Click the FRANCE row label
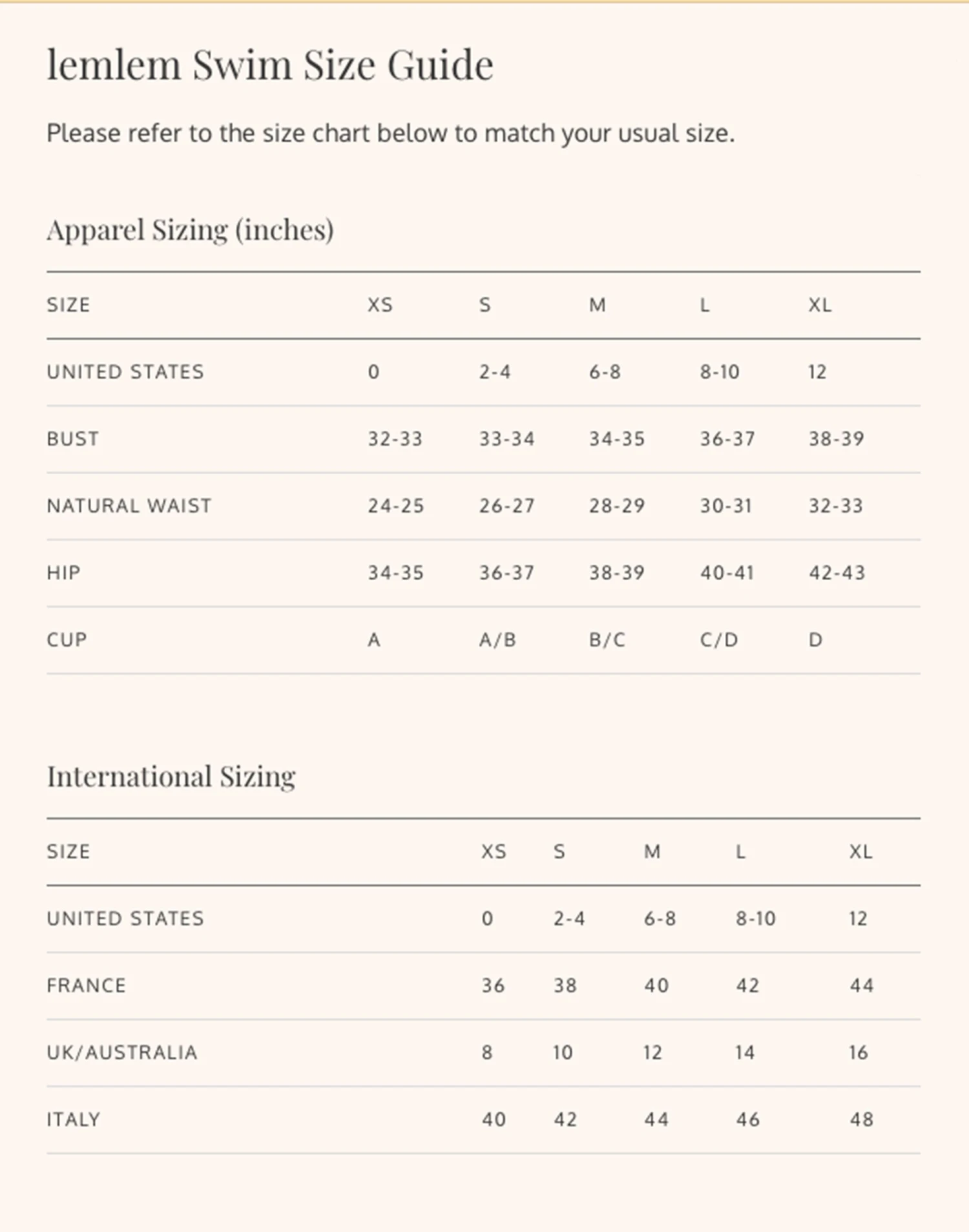 87,986
